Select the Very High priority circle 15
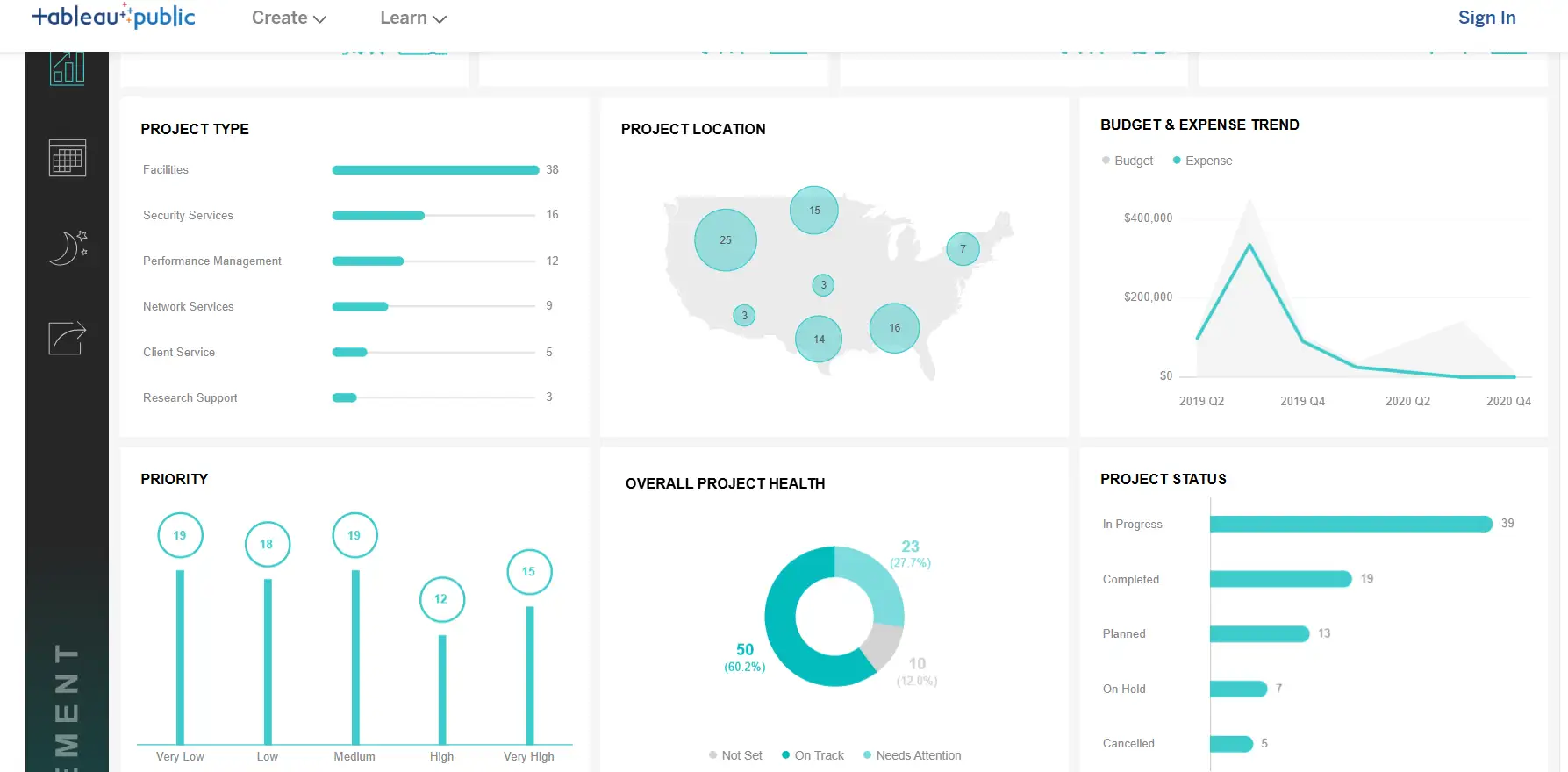The height and width of the screenshot is (772, 1568). [x=529, y=571]
